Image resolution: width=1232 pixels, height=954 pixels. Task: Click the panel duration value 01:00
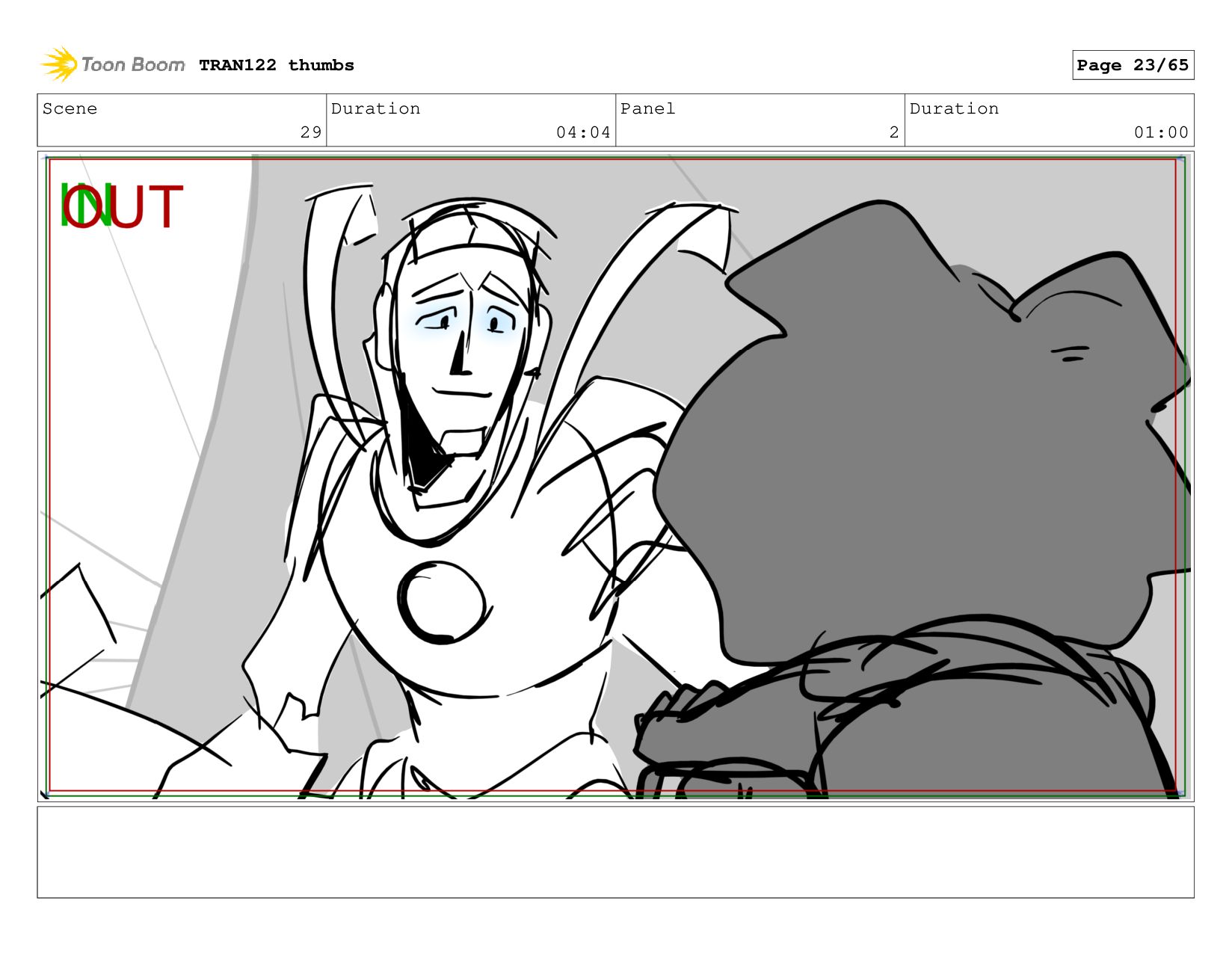pyautogui.click(x=1161, y=132)
